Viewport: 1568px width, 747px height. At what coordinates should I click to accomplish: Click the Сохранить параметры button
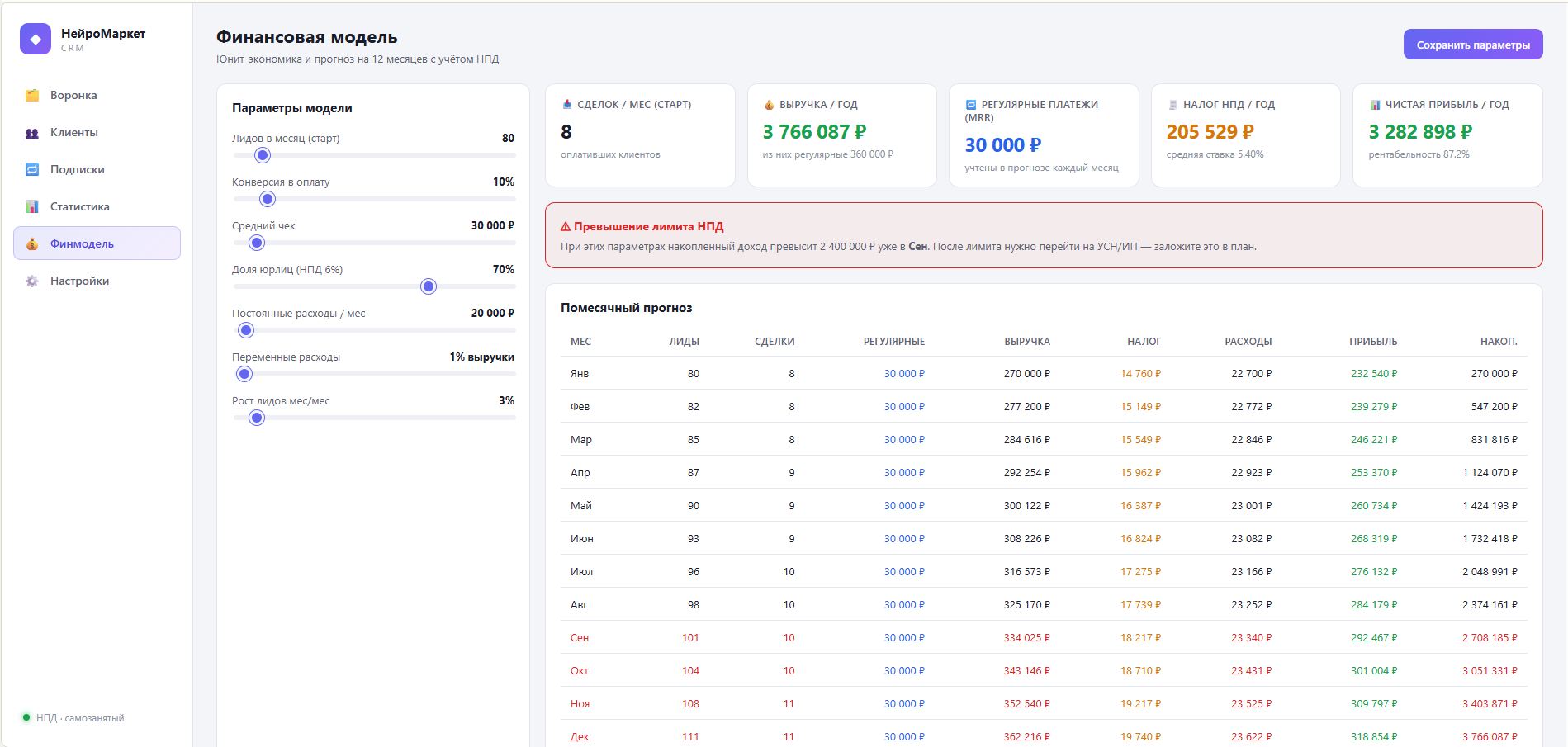pyautogui.click(x=1473, y=45)
